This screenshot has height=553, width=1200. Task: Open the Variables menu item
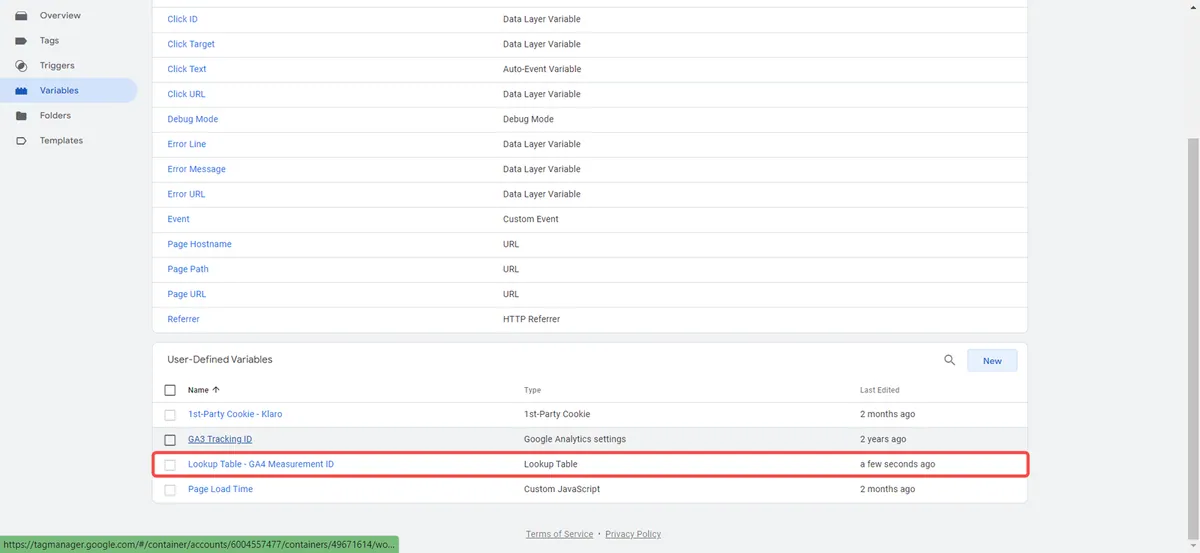click(68, 91)
